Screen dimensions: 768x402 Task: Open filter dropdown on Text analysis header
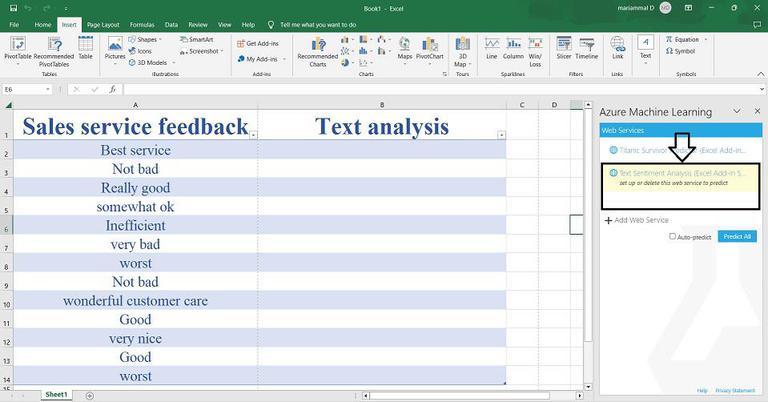[501, 135]
